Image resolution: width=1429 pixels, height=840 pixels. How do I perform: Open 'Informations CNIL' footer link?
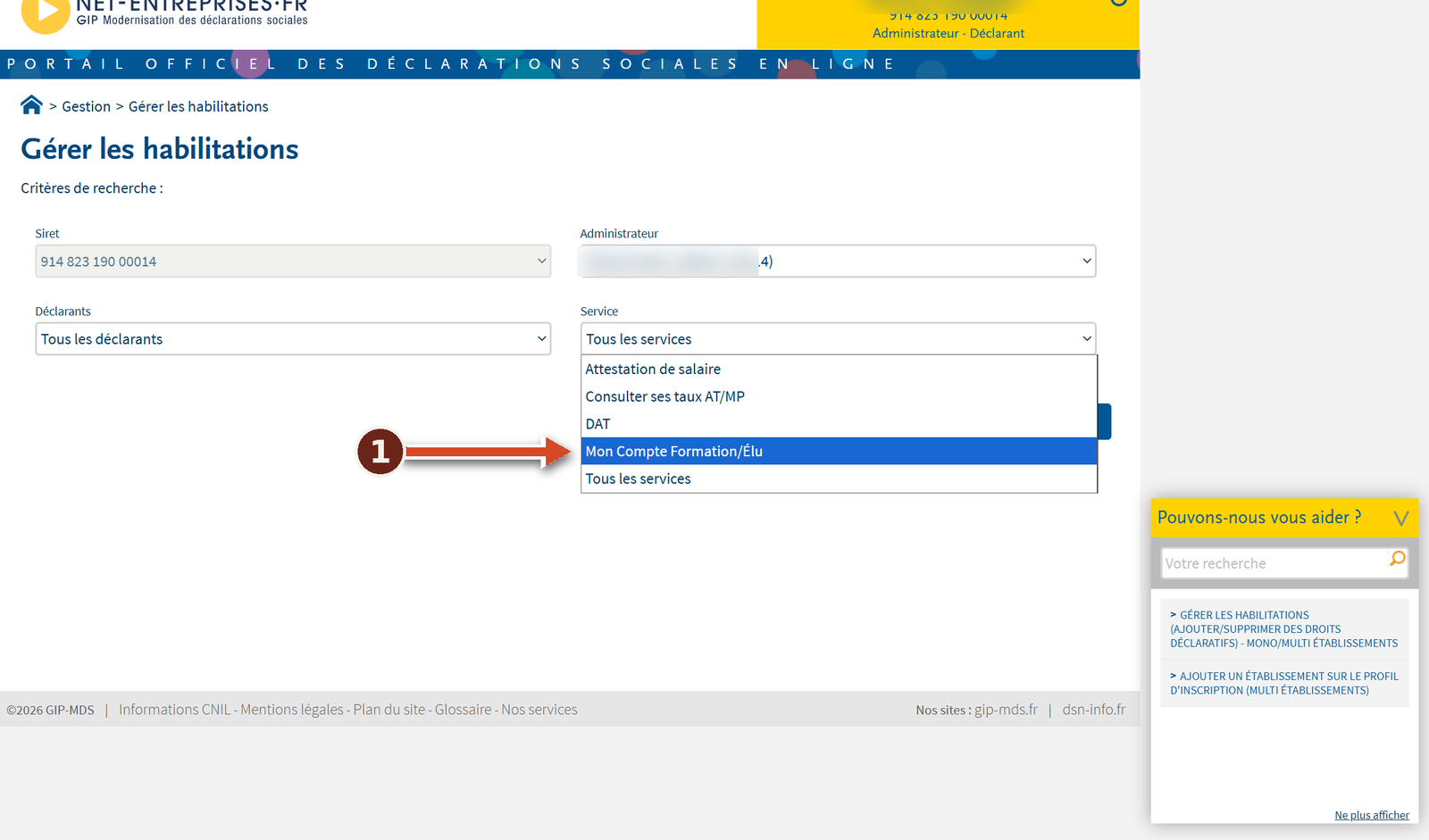174,710
